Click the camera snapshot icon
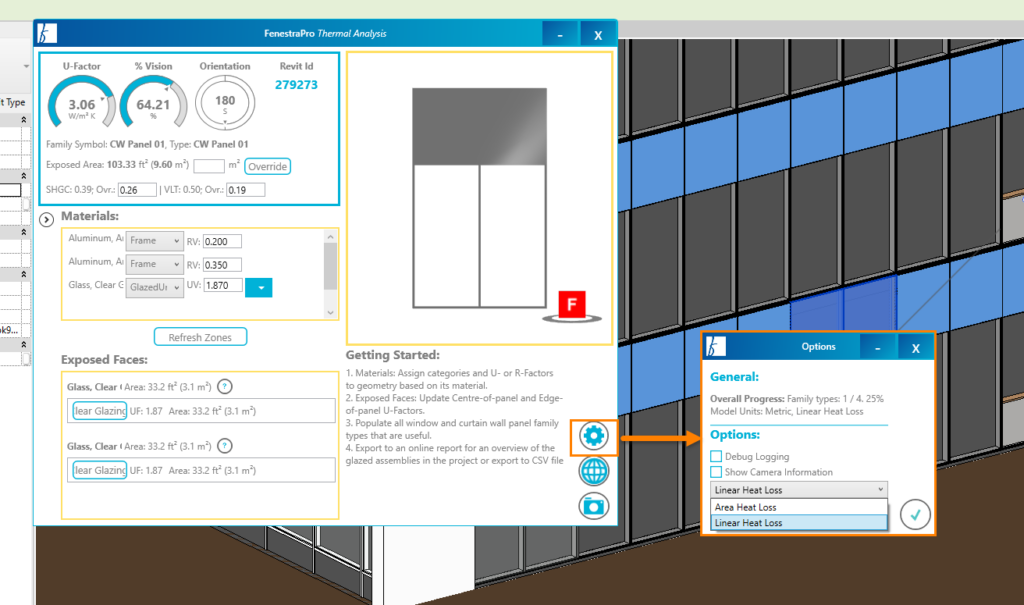The image size is (1024, 605). coord(594,506)
